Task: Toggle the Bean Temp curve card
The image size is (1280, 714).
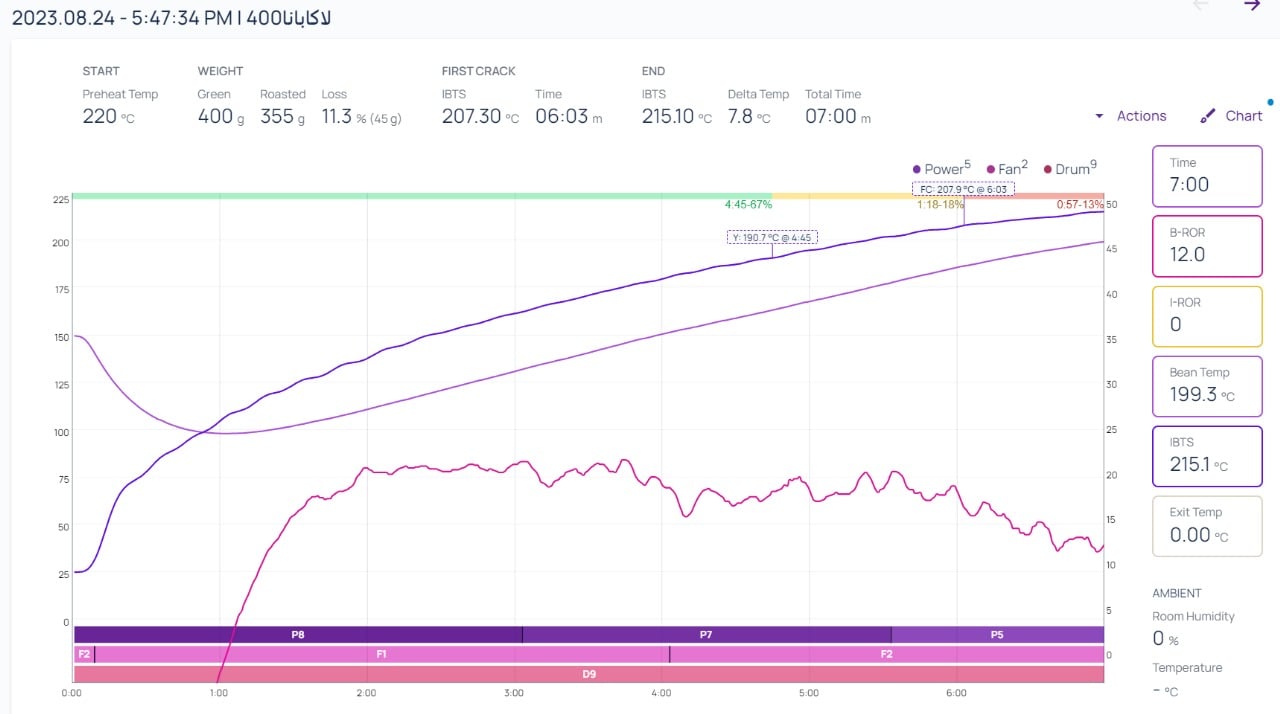Action: pos(1207,386)
